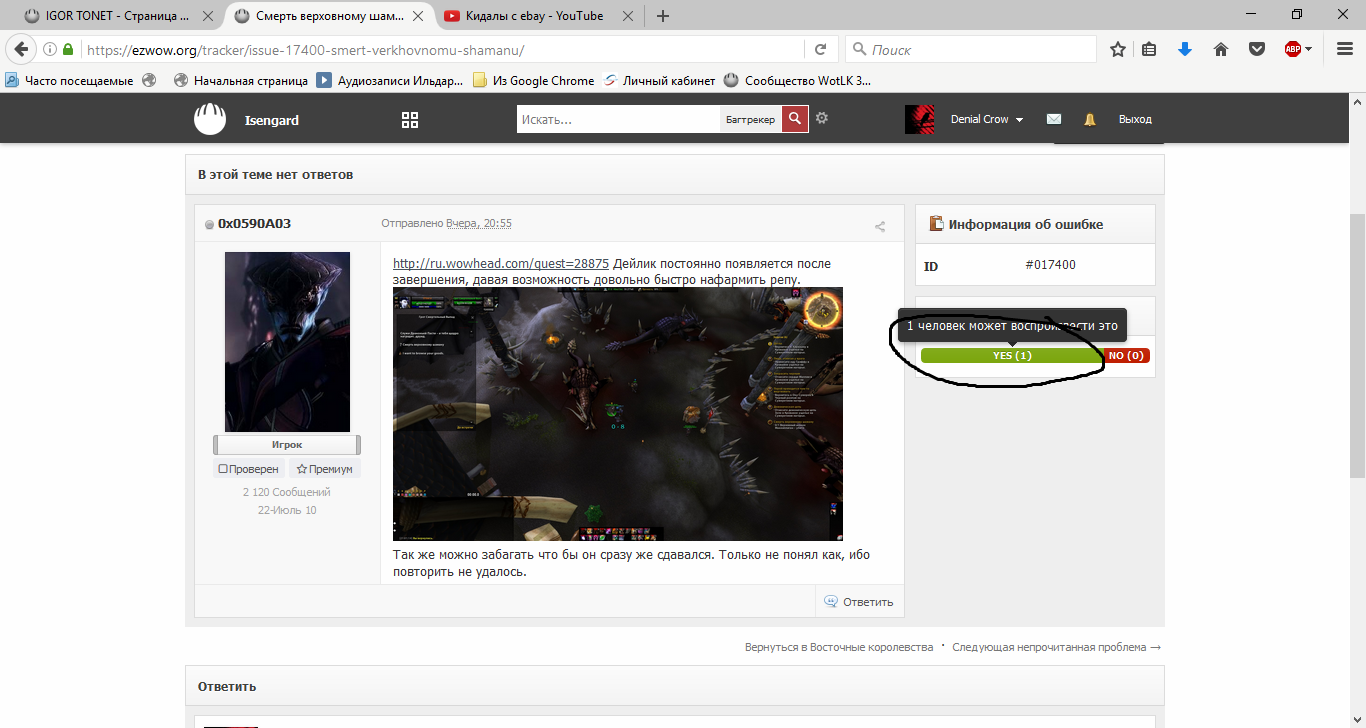Image resolution: width=1366 pixels, height=728 pixels.
Task: Click the post author's avatar picture
Action: (287, 342)
